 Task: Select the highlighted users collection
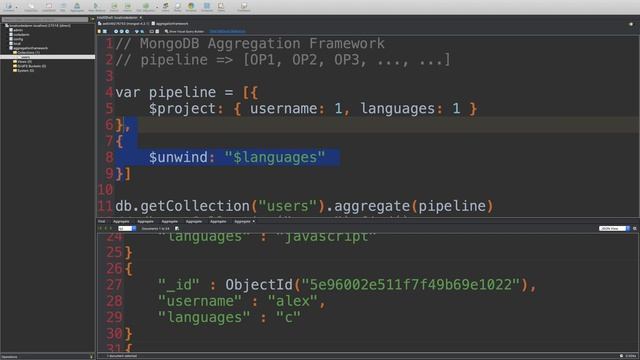point(47,57)
